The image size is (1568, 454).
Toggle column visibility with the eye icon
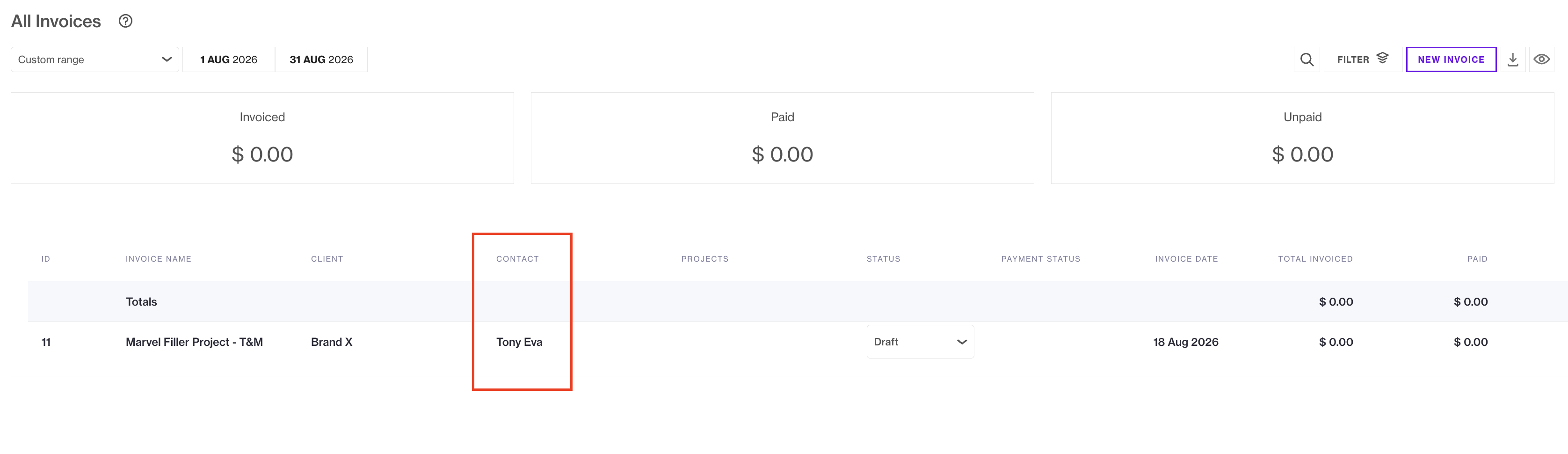point(1541,59)
